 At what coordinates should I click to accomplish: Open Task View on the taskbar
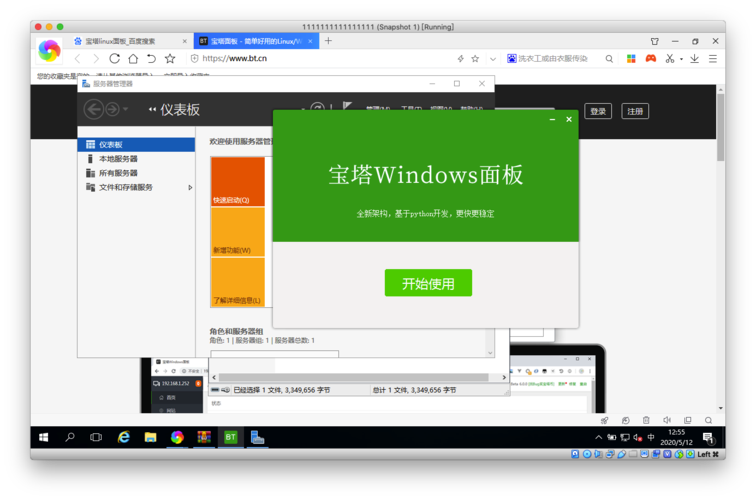[x=96, y=437]
